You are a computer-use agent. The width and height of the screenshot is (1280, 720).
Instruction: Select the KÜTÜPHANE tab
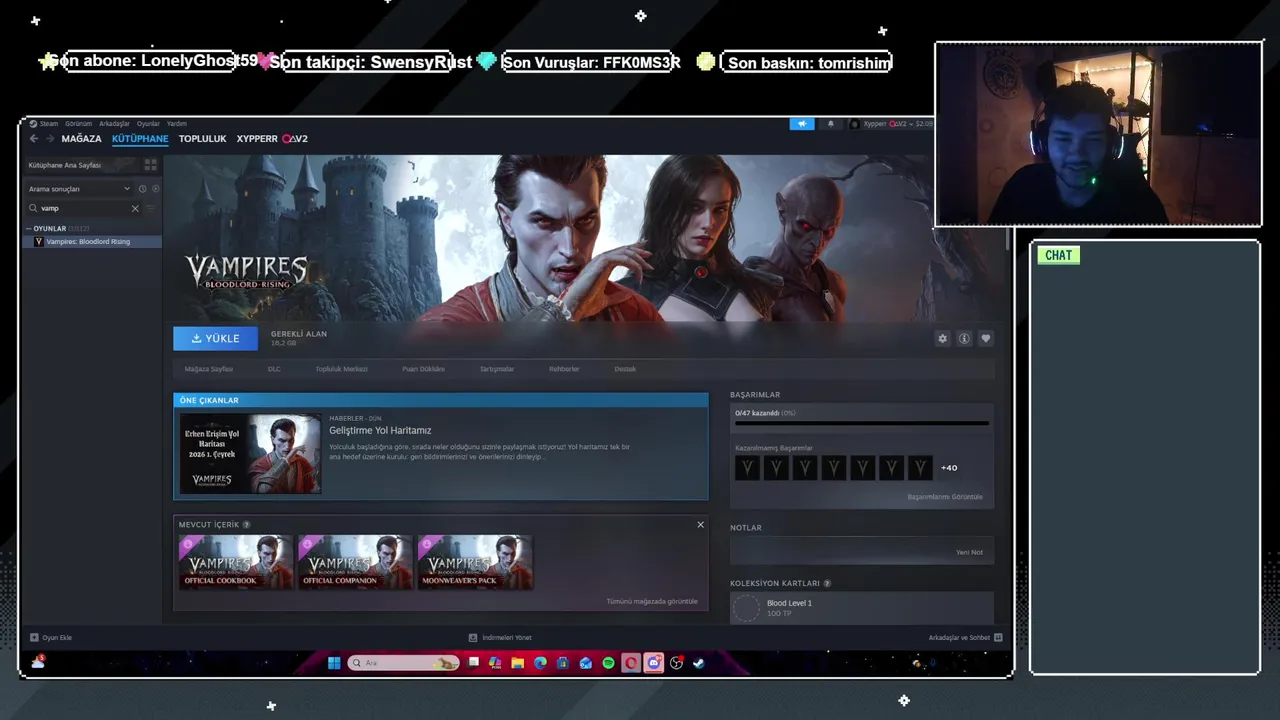click(140, 139)
